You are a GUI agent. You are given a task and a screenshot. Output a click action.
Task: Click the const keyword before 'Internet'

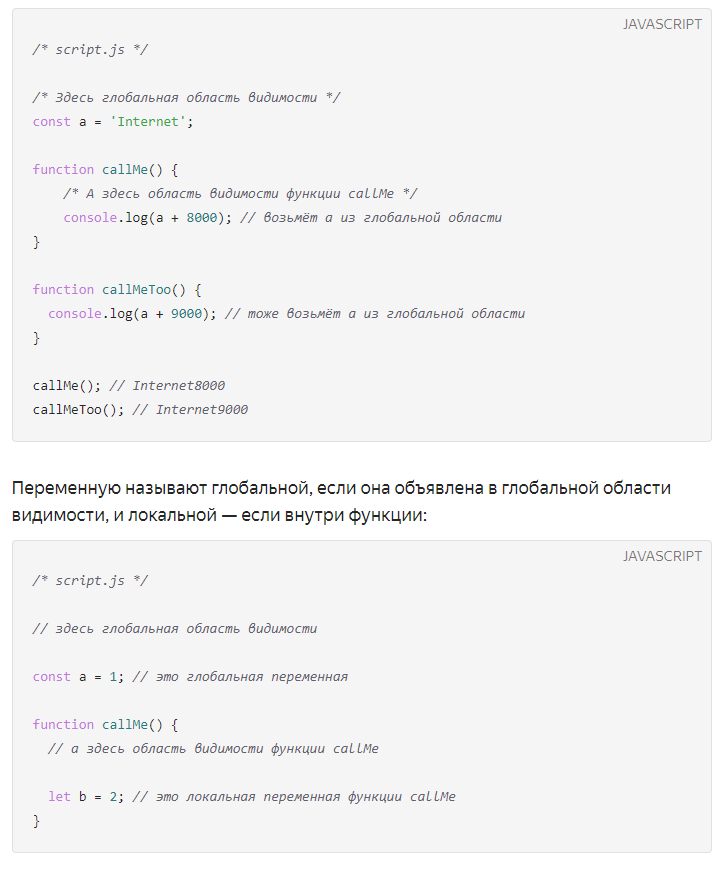52,122
